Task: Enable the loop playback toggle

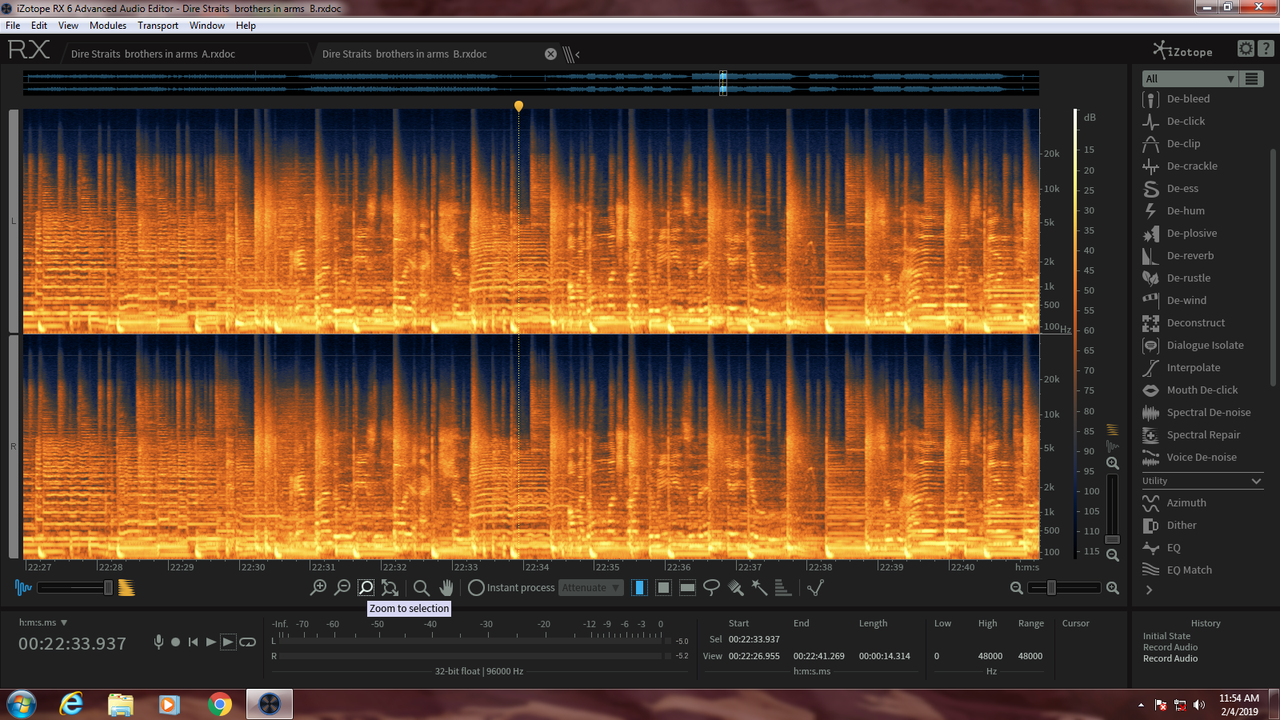Action: [247, 642]
